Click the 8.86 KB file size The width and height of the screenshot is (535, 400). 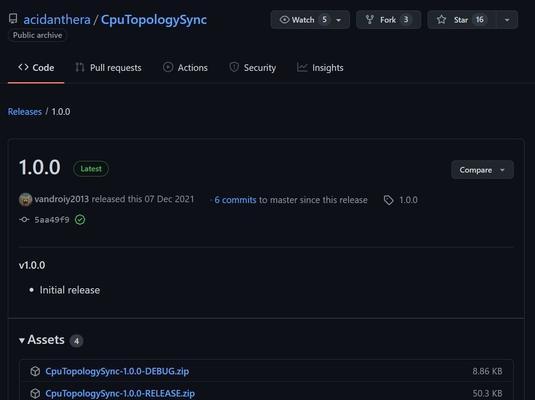click(x=487, y=371)
